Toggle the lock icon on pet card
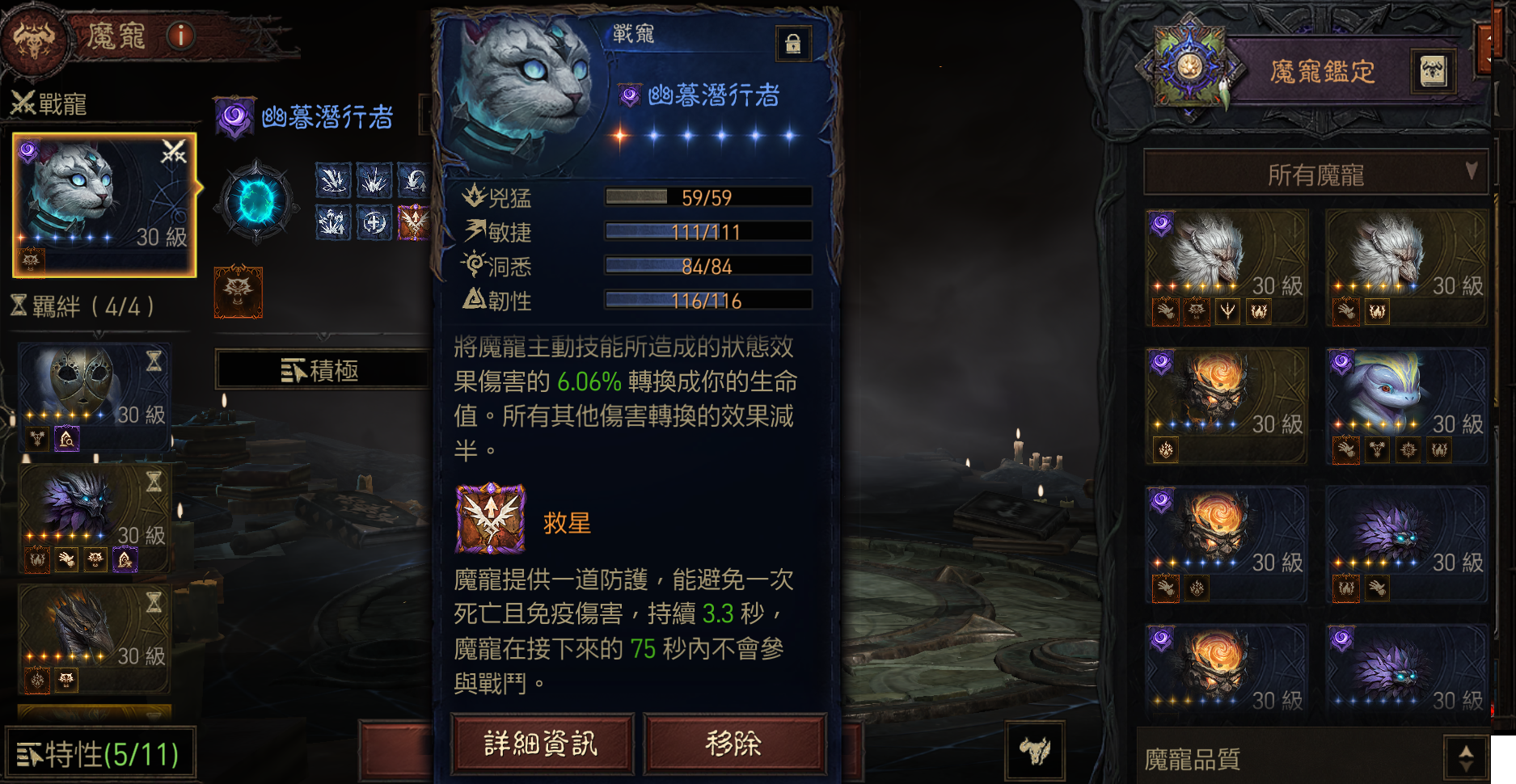 click(x=792, y=44)
